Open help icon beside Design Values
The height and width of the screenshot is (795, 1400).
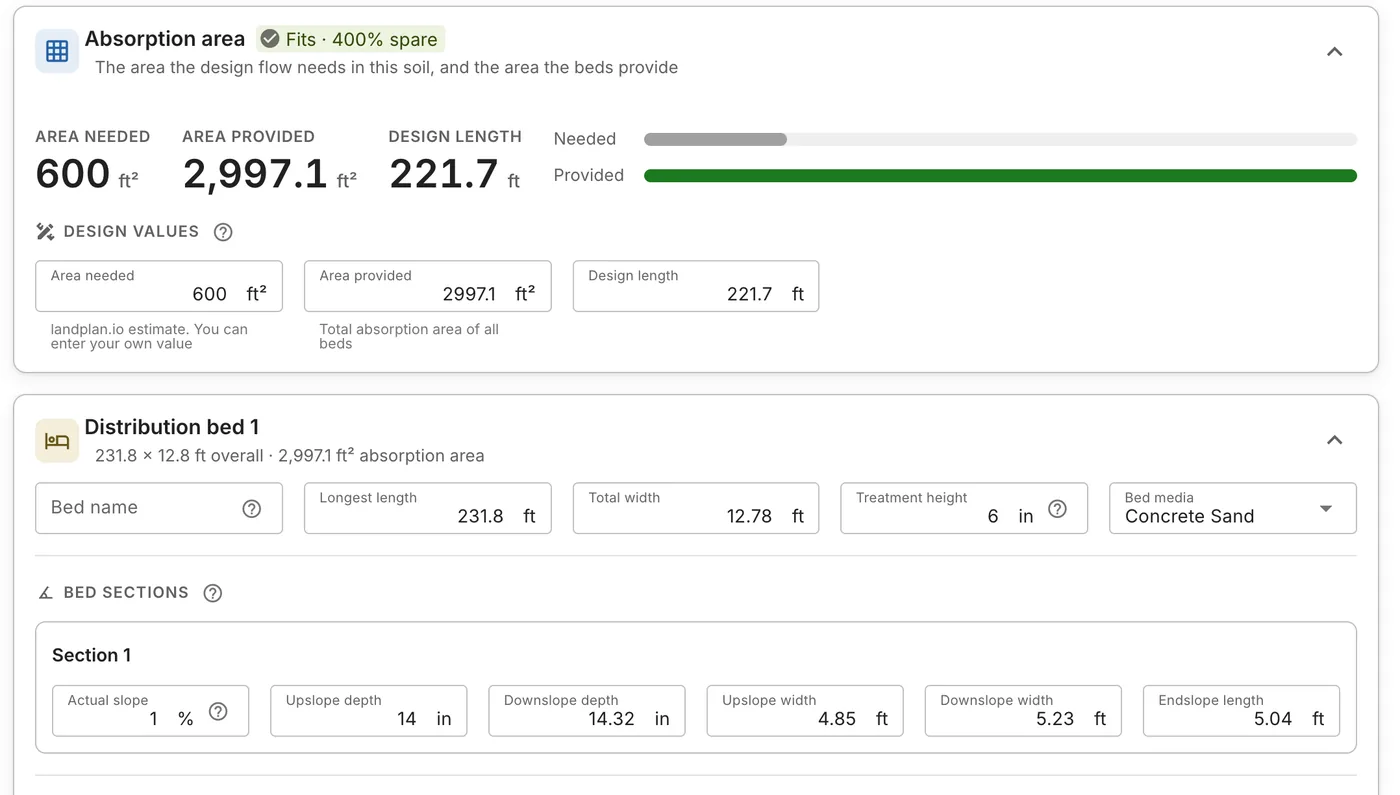pos(223,232)
